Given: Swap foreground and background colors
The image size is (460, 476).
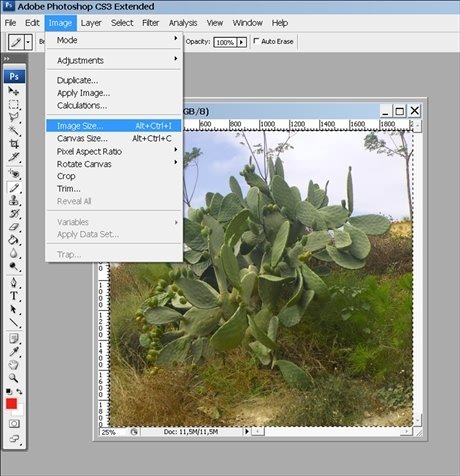Looking at the screenshot, I should [x=19, y=391].
